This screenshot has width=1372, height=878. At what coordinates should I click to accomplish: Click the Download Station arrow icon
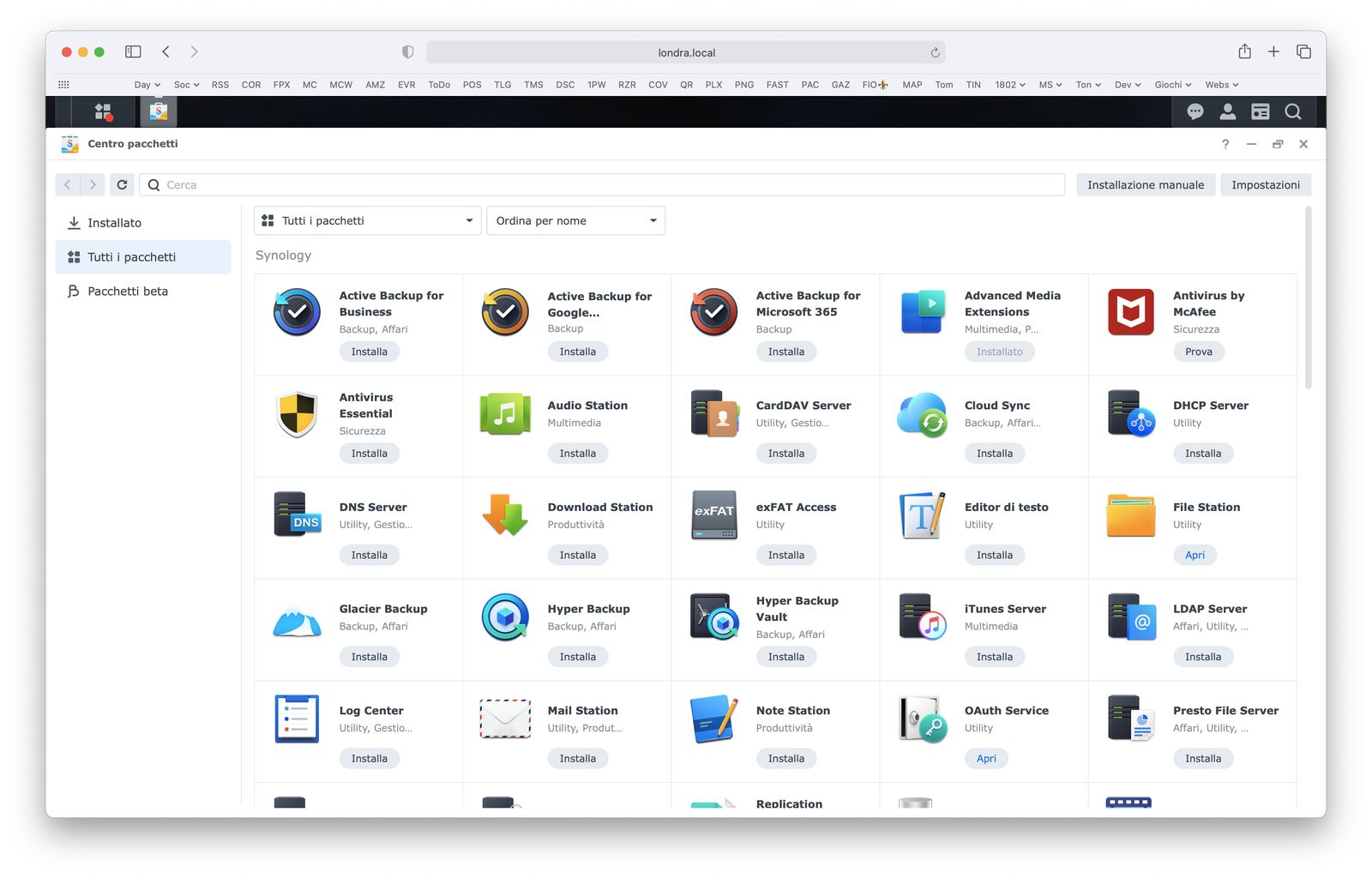505,515
